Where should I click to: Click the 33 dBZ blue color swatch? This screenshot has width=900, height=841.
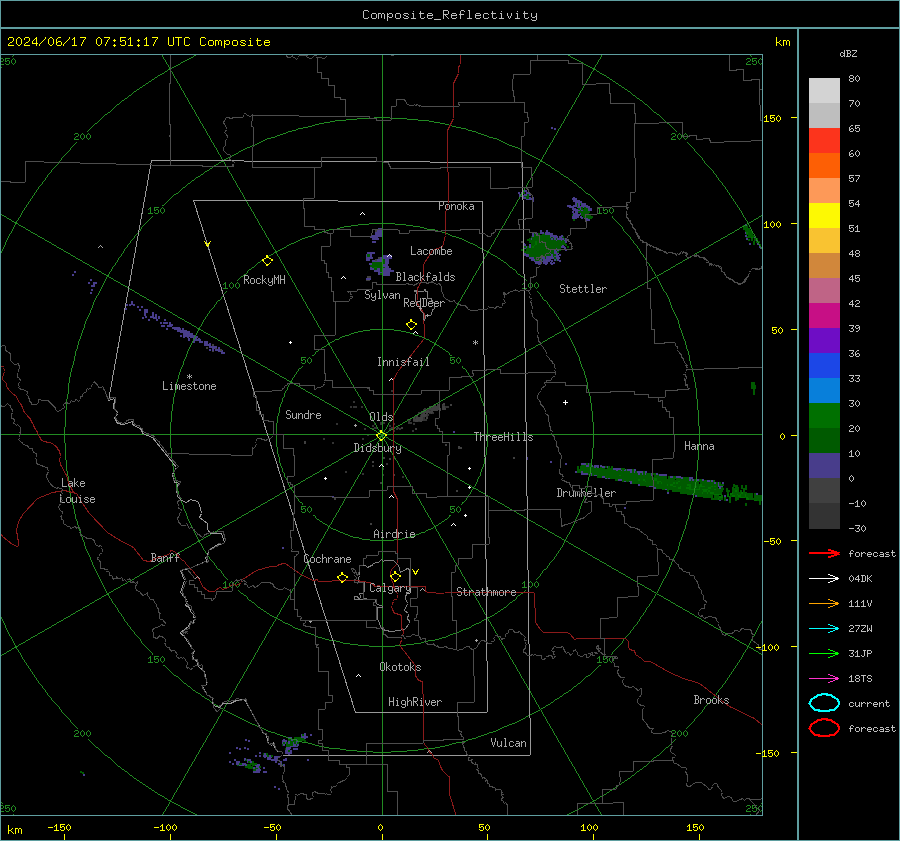click(824, 365)
